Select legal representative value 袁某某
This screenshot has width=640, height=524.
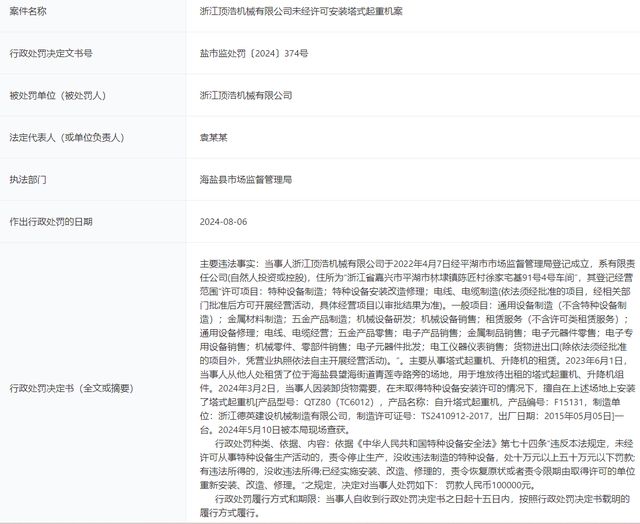pyautogui.click(x=213, y=138)
